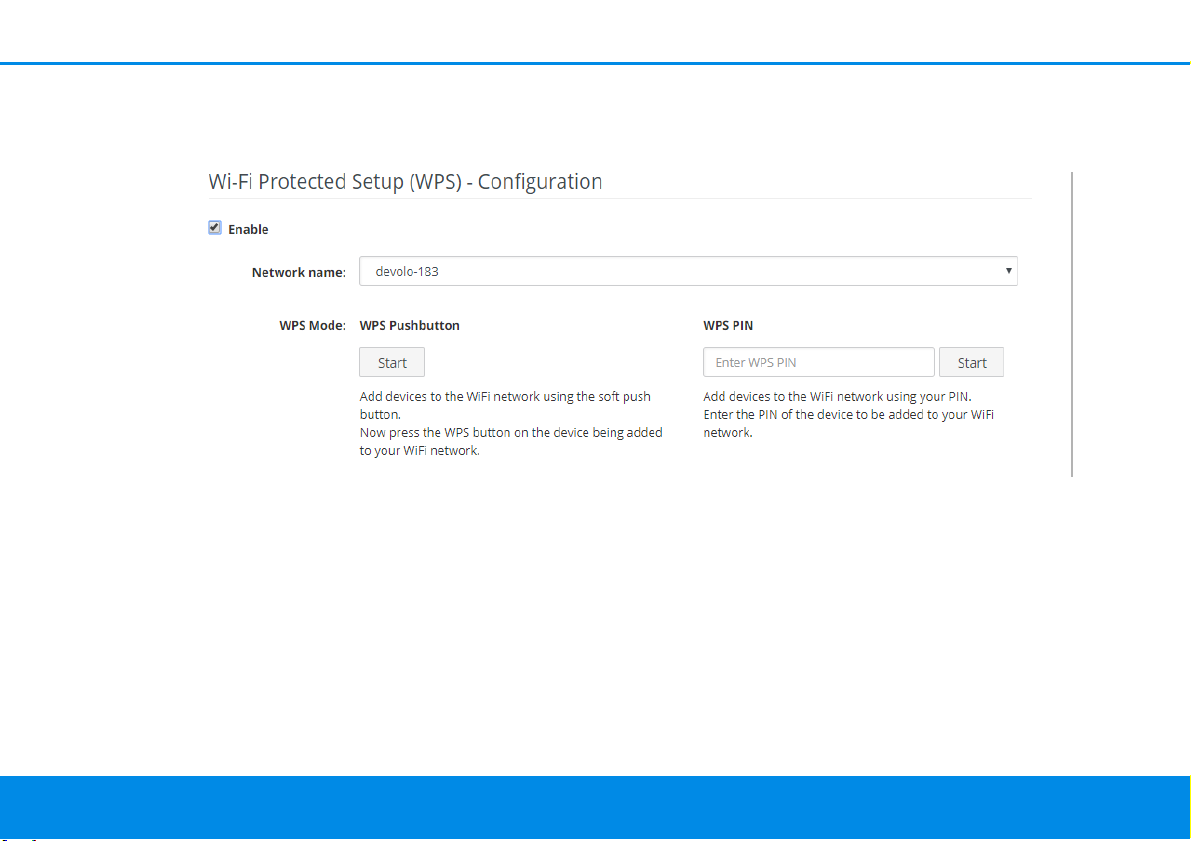Focus the Enter WPS PIN field
Viewport: 1191px width, 841px height.
point(819,362)
